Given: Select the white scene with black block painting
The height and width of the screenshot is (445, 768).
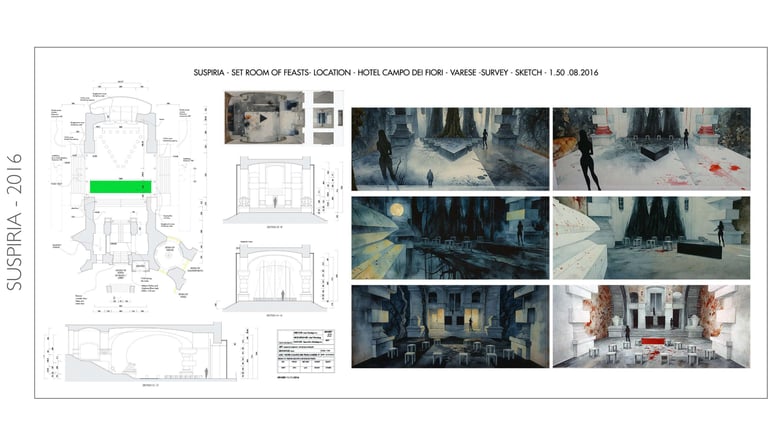Looking at the screenshot, I should click(651, 238).
